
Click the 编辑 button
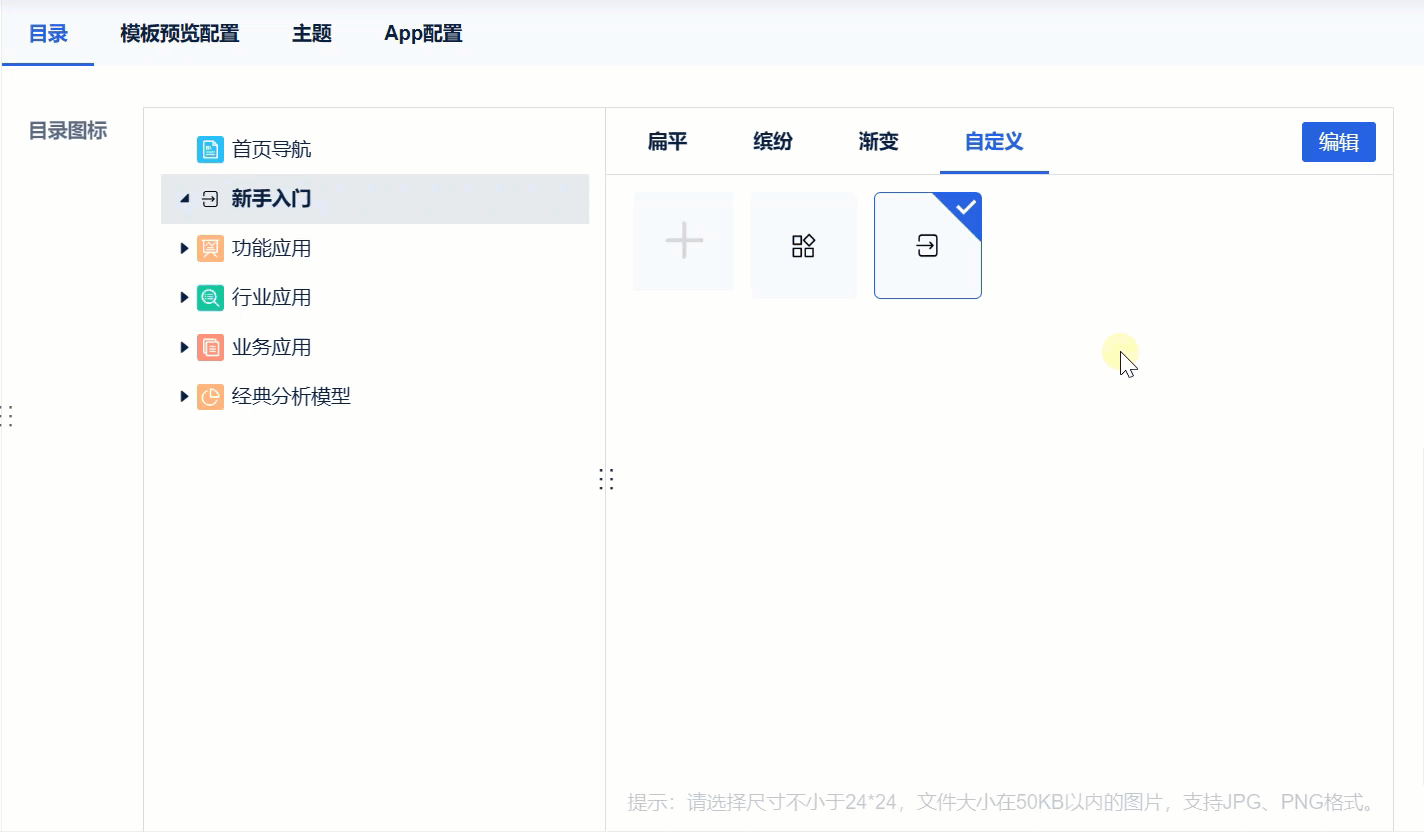click(1338, 141)
